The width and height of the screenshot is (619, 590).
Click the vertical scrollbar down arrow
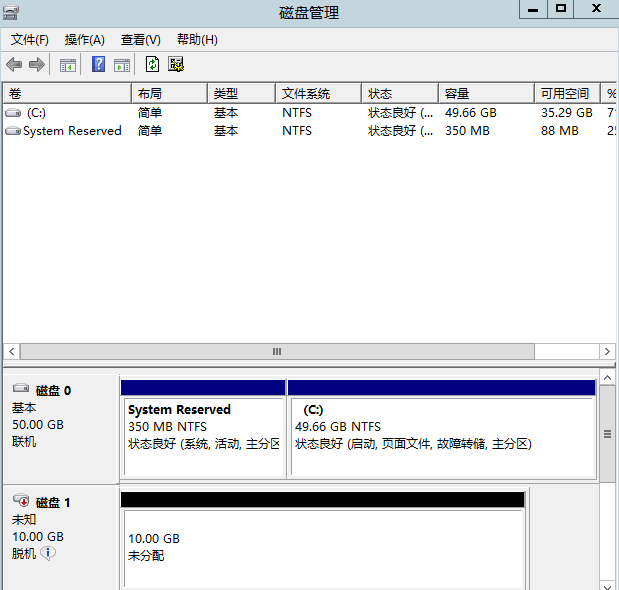(607, 586)
